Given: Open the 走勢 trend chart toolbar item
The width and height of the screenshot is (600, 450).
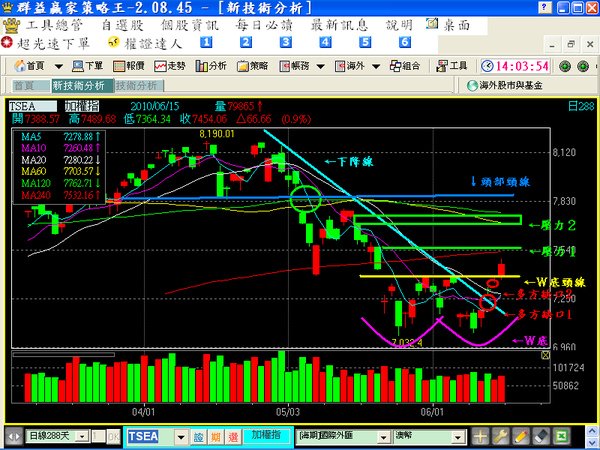Looking at the screenshot, I should (x=170, y=66).
